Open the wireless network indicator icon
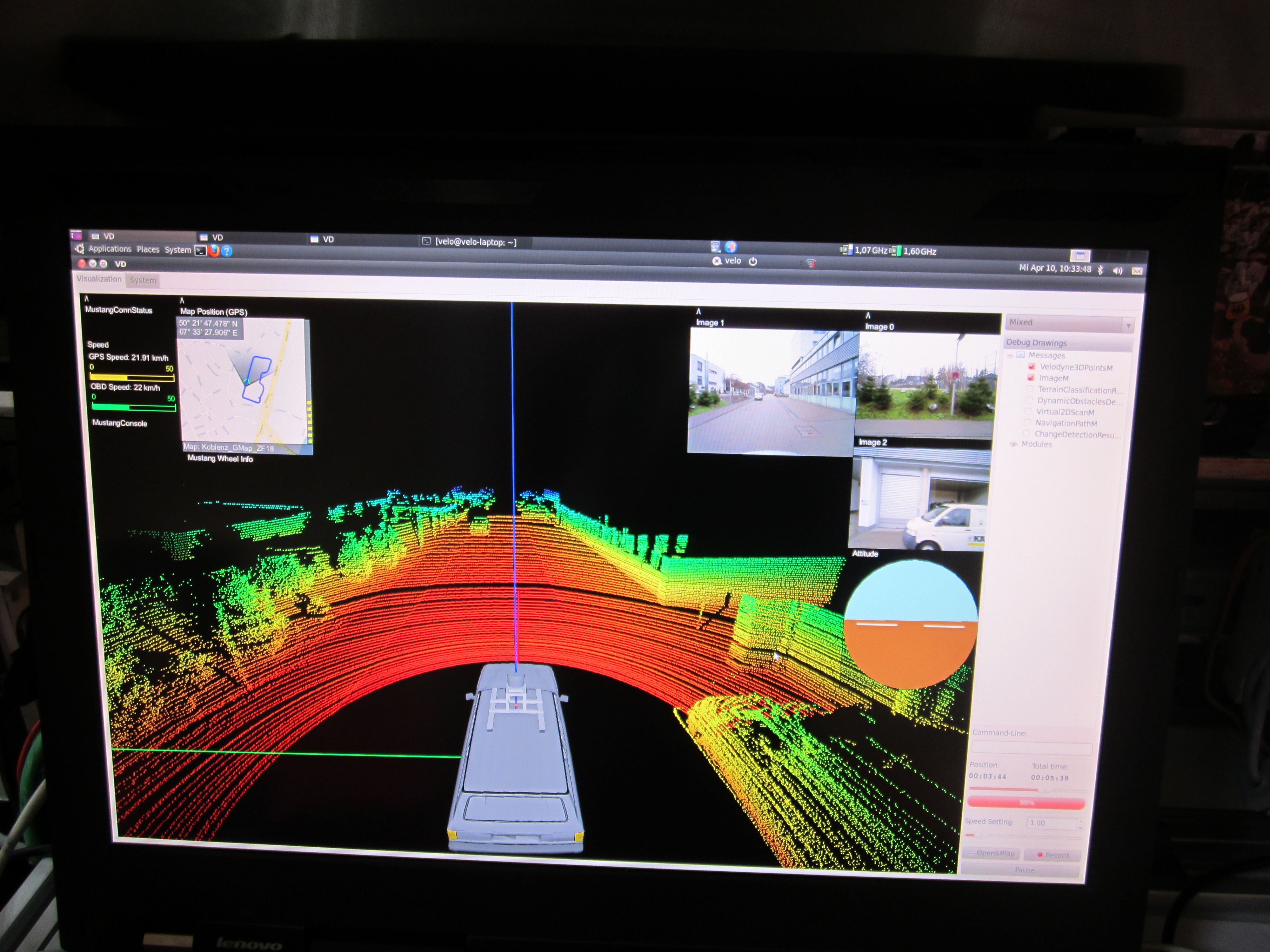The width and height of the screenshot is (1270, 952). pyautogui.click(x=811, y=263)
